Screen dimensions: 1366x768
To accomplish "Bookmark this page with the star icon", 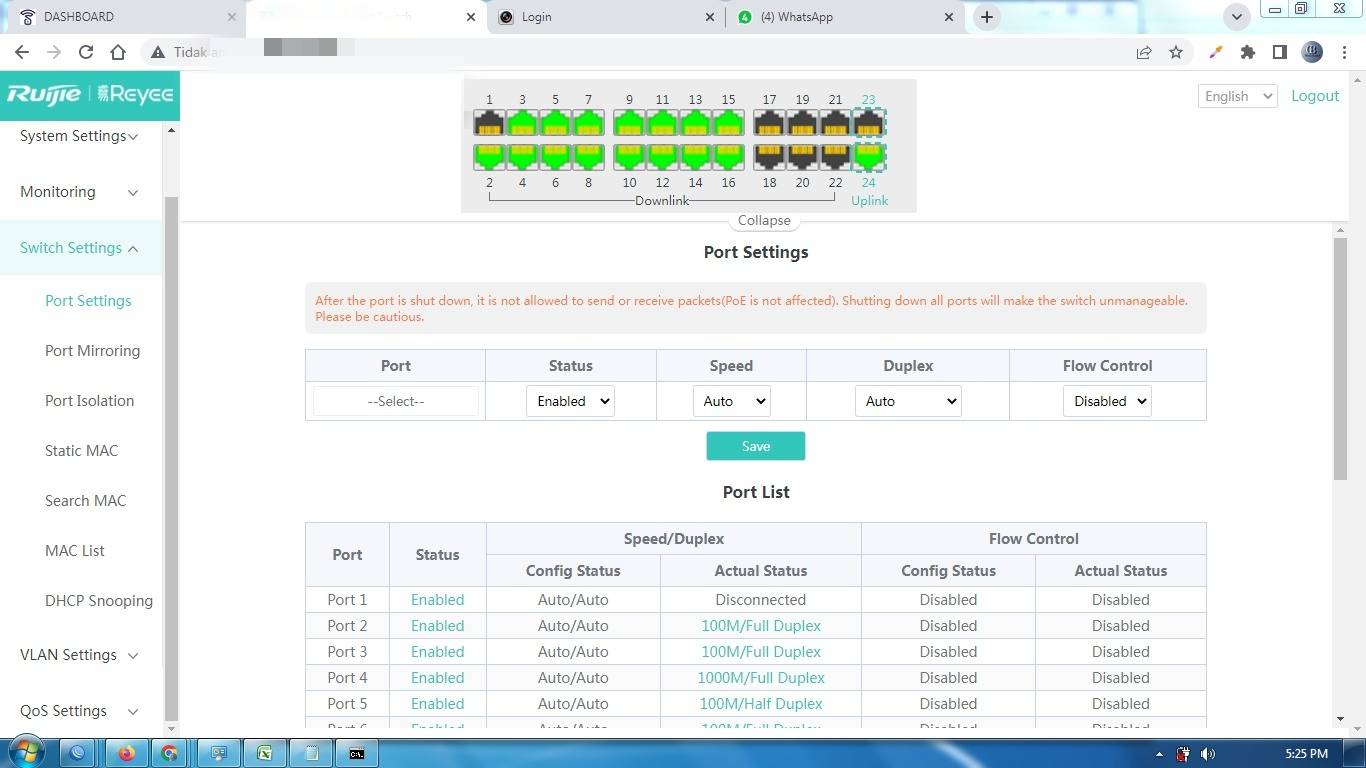I will (1176, 52).
